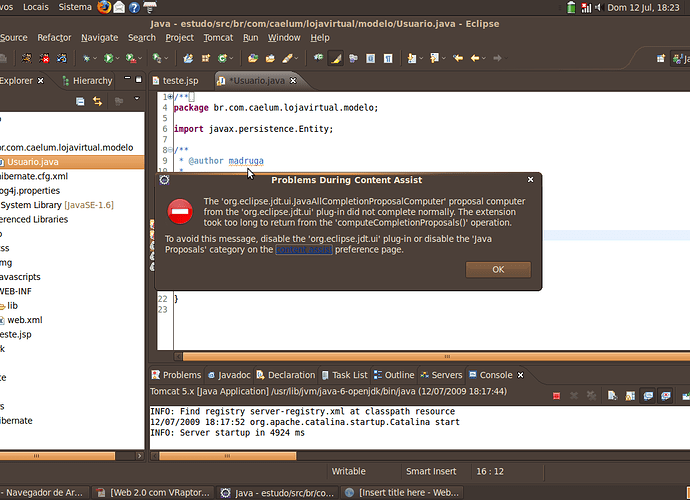This screenshot has height=500, width=690.
Task: Open New Java Class dropdown arrow
Action: tap(231, 59)
